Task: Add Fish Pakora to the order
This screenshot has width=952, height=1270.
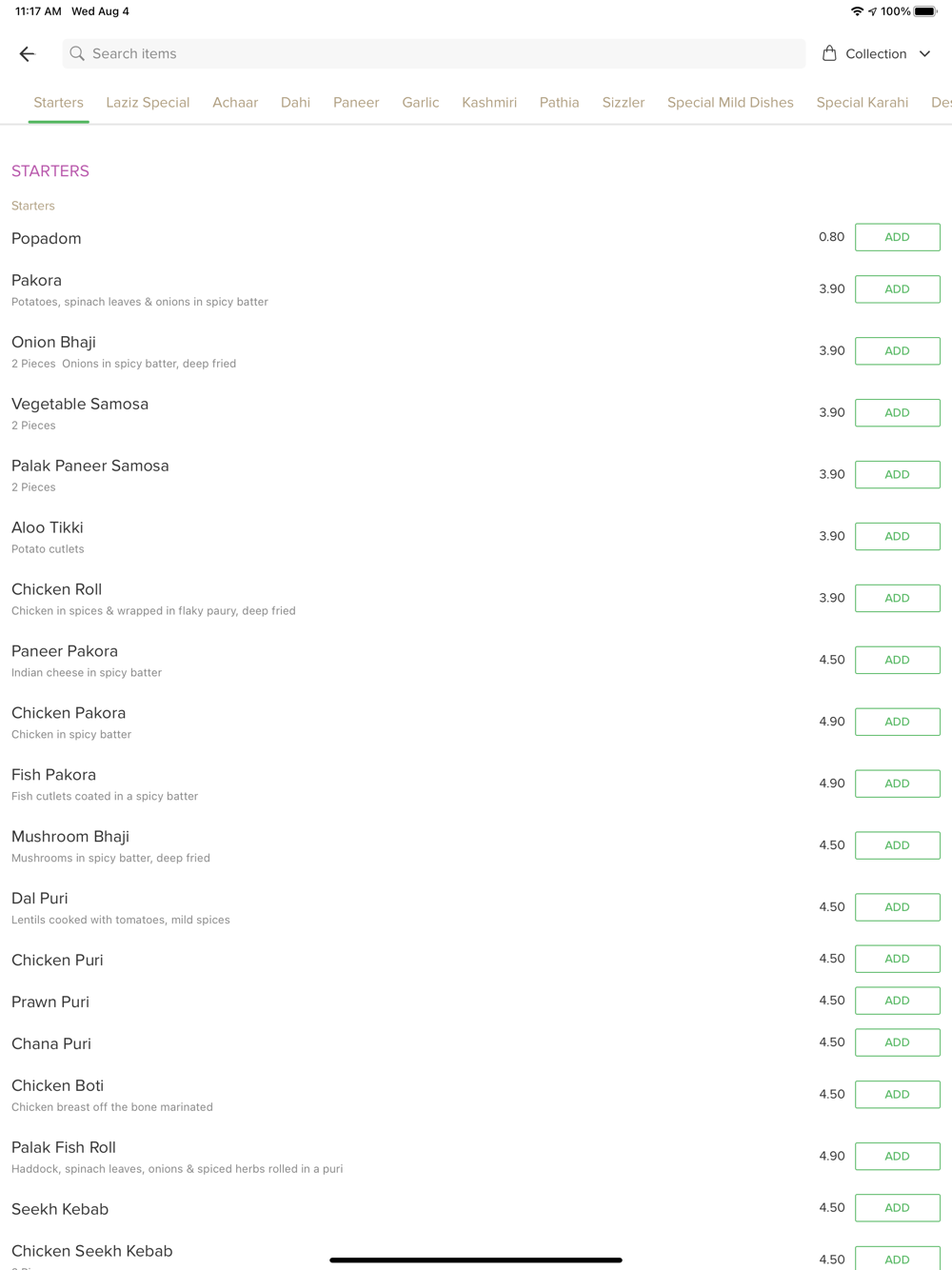Action: [x=898, y=784]
